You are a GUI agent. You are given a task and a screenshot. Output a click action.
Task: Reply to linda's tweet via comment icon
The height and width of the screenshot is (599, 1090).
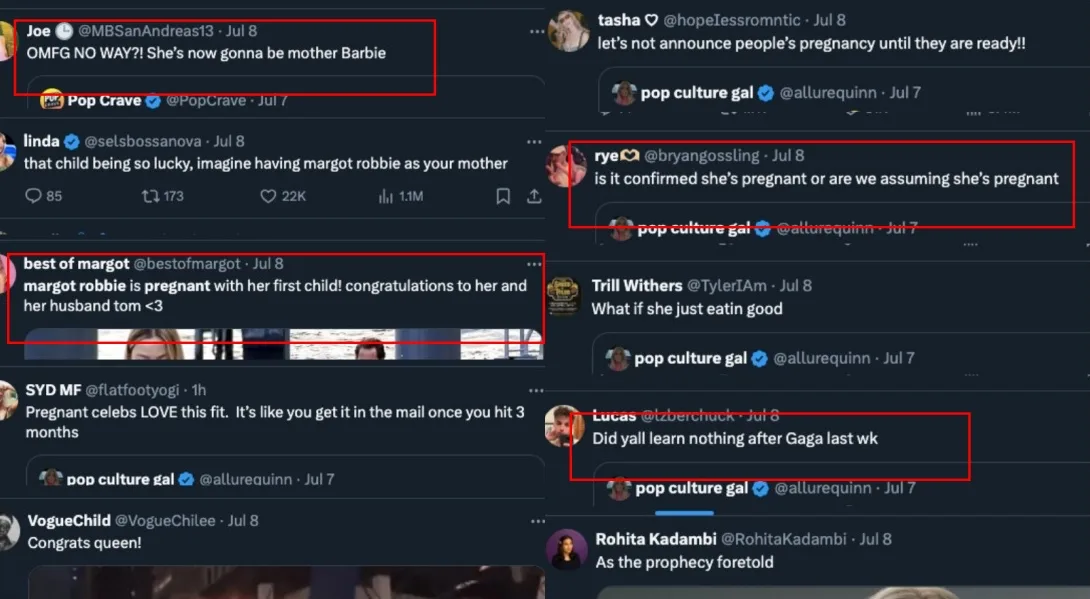[x=33, y=196]
